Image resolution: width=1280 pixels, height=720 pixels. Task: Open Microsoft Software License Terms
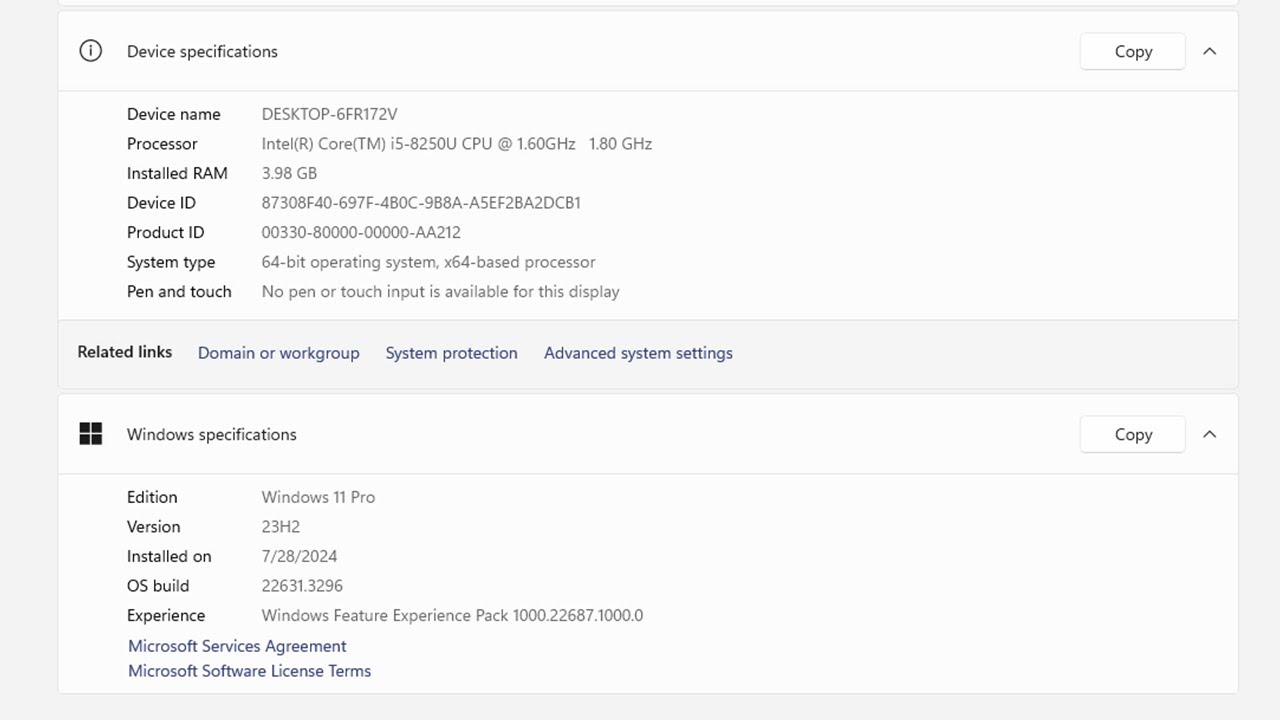coord(249,671)
